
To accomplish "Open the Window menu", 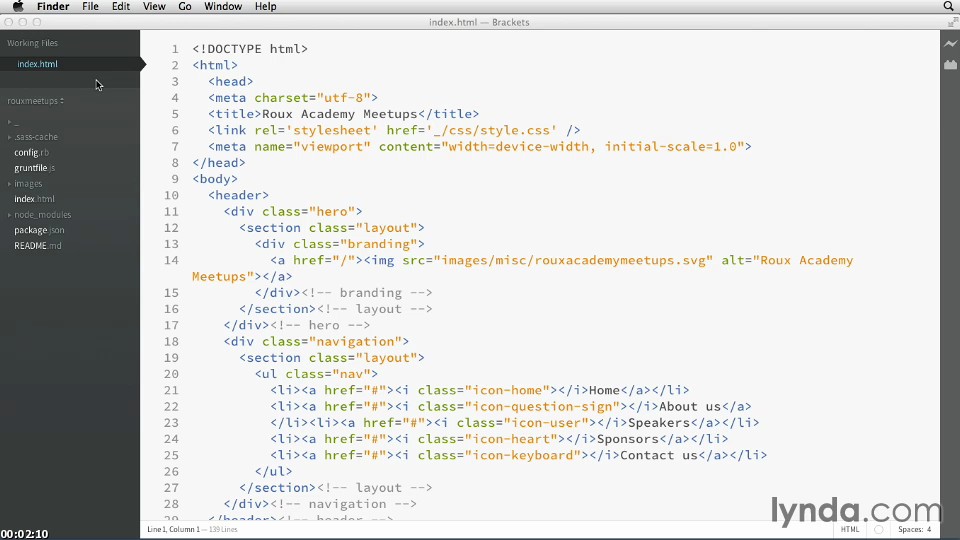I will (x=222, y=7).
